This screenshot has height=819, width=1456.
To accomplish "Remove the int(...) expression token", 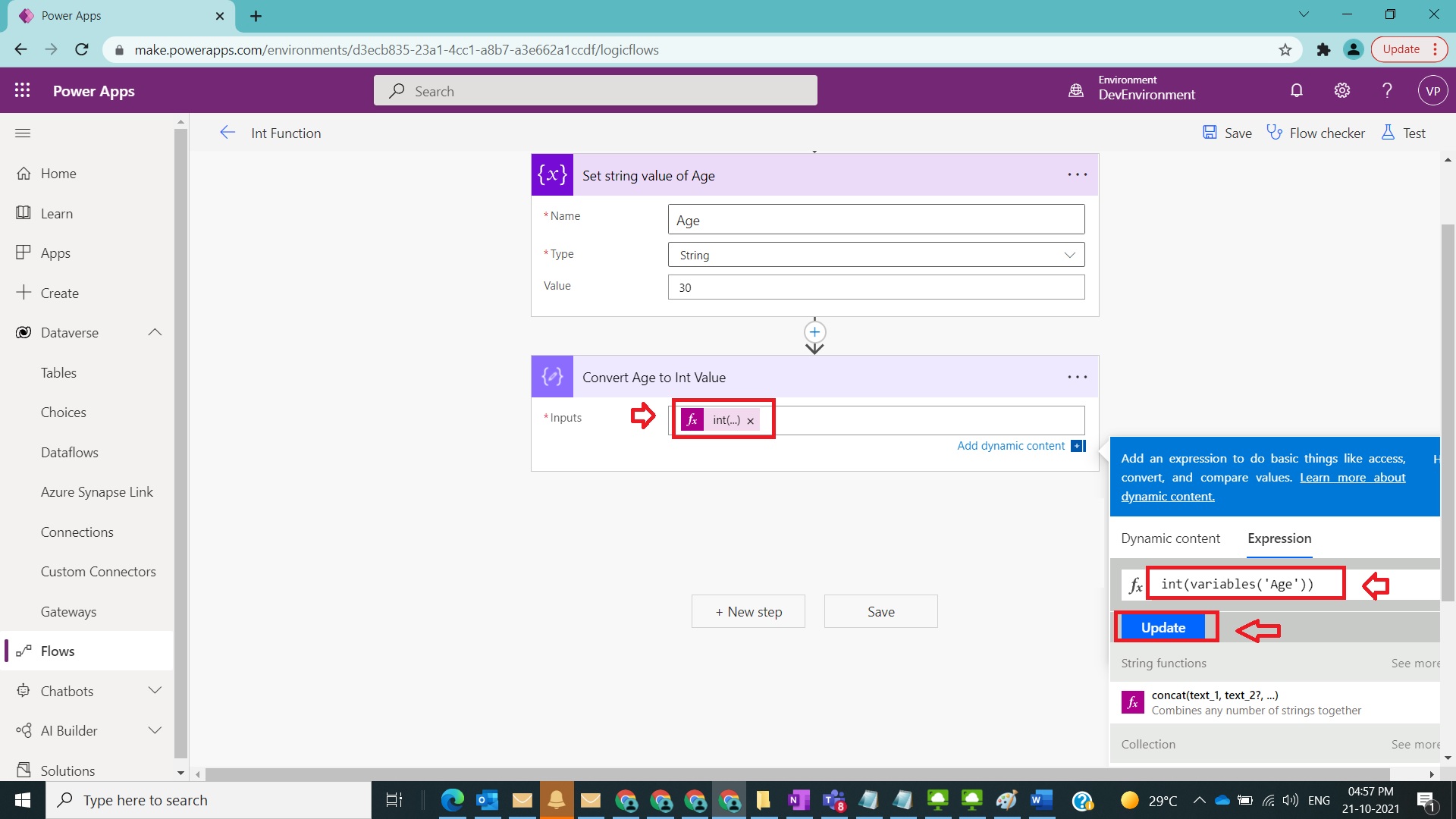I will point(750,420).
